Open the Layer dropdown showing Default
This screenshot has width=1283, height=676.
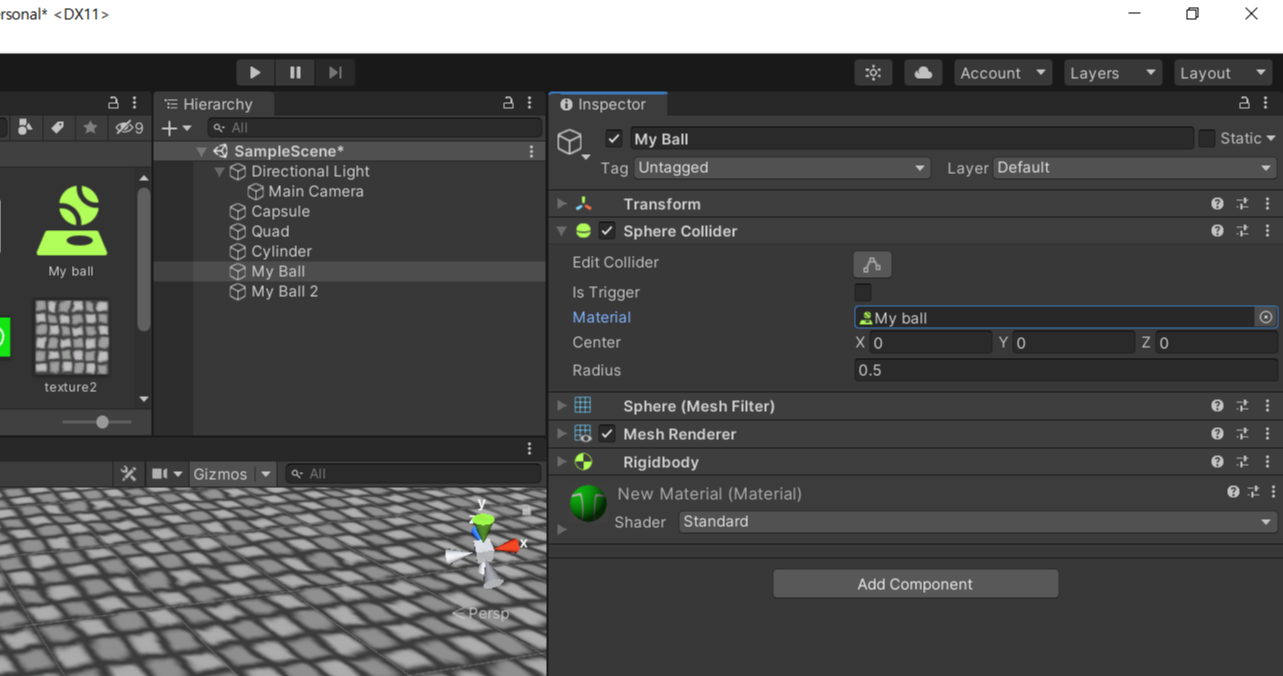click(1135, 168)
